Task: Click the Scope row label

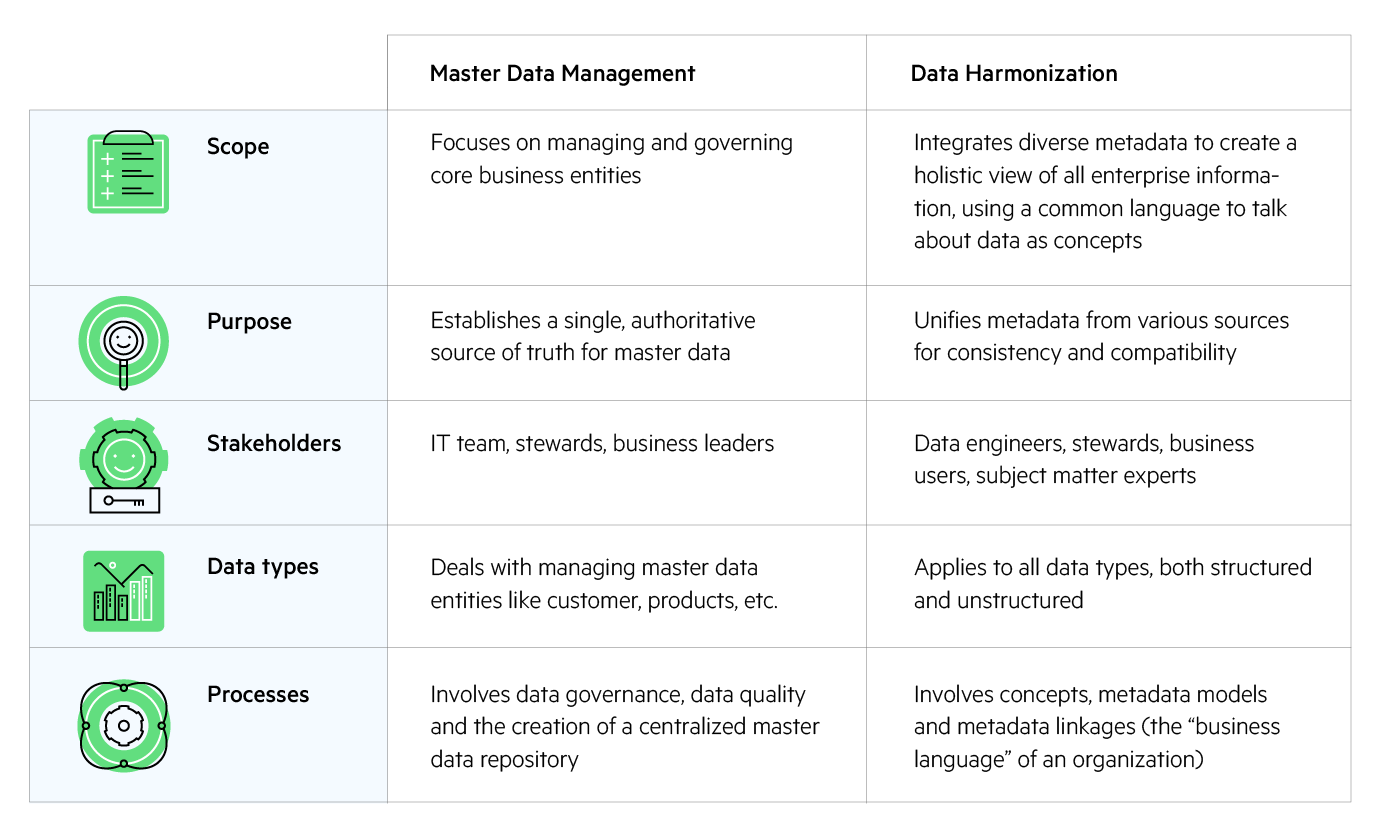Action: pos(238,147)
